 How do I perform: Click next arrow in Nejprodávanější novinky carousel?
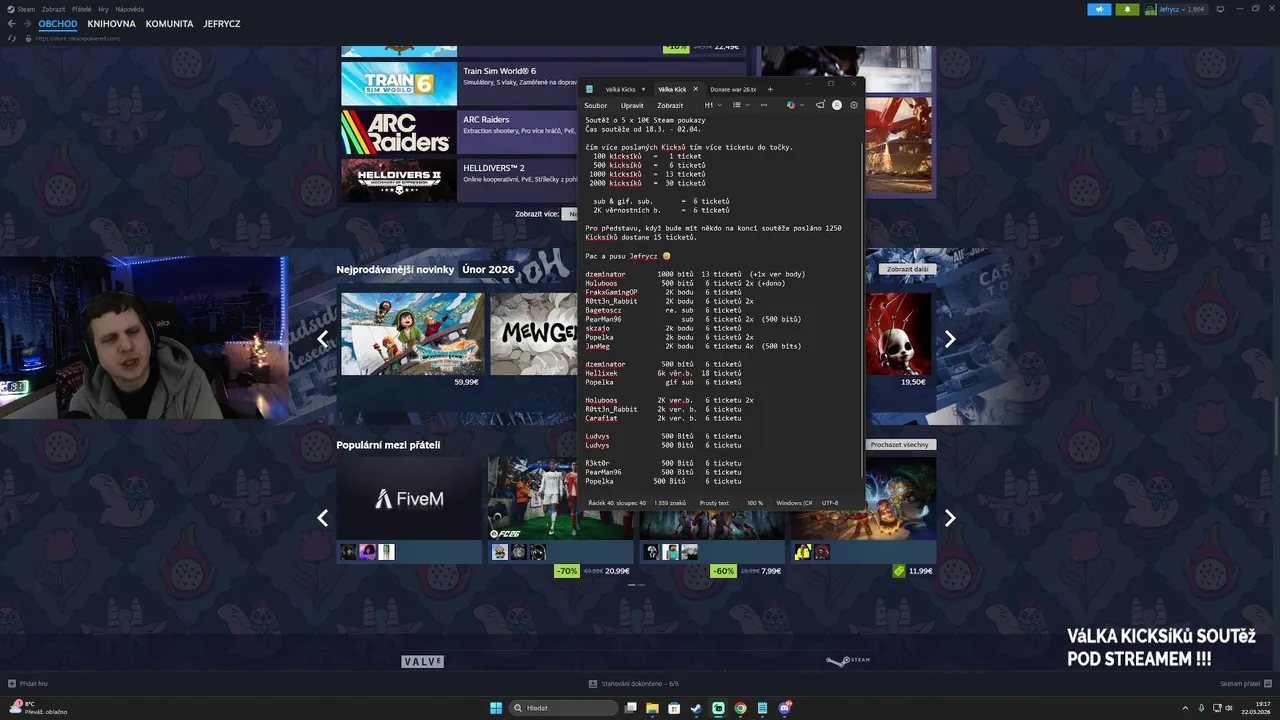coord(950,339)
